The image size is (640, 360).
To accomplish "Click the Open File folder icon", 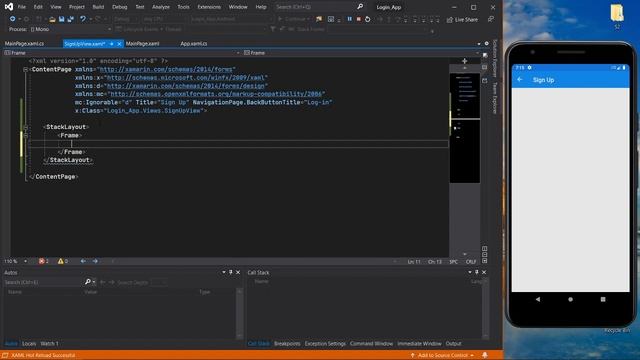I will (x=52, y=19).
